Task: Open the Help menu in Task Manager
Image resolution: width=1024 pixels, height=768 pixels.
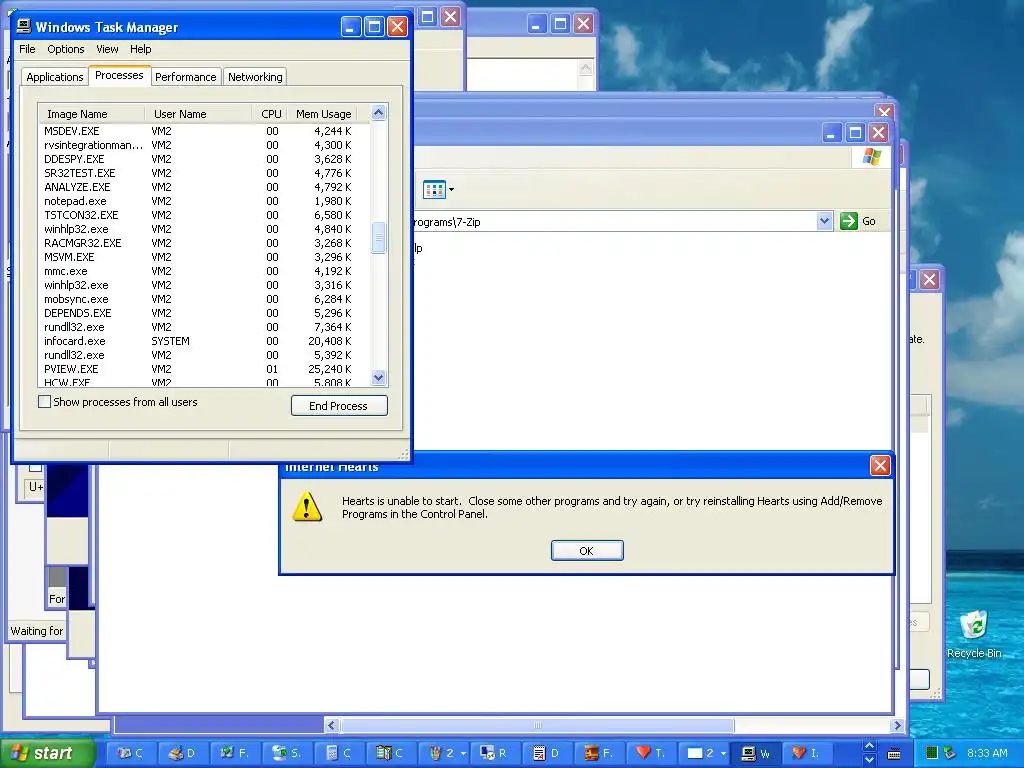Action: click(140, 49)
